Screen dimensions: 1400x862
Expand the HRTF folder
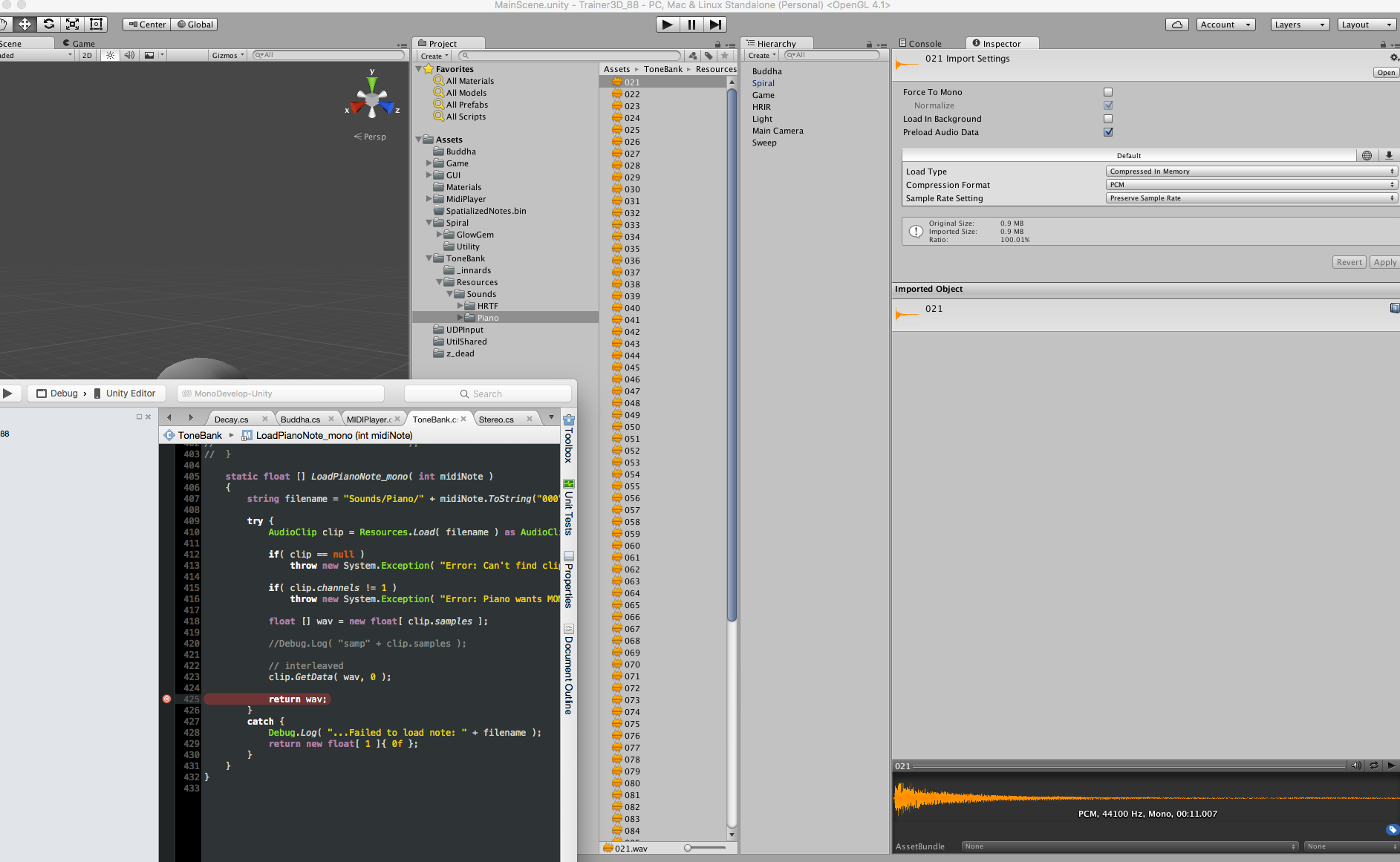[x=460, y=306]
